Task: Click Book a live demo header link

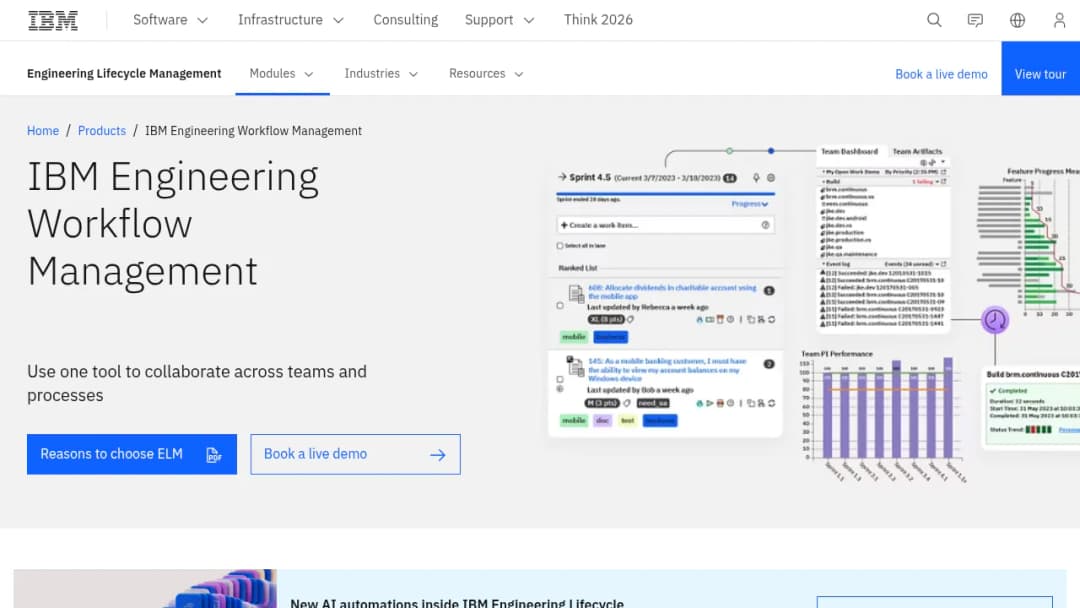Action: pyautogui.click(x=941, y=74)
